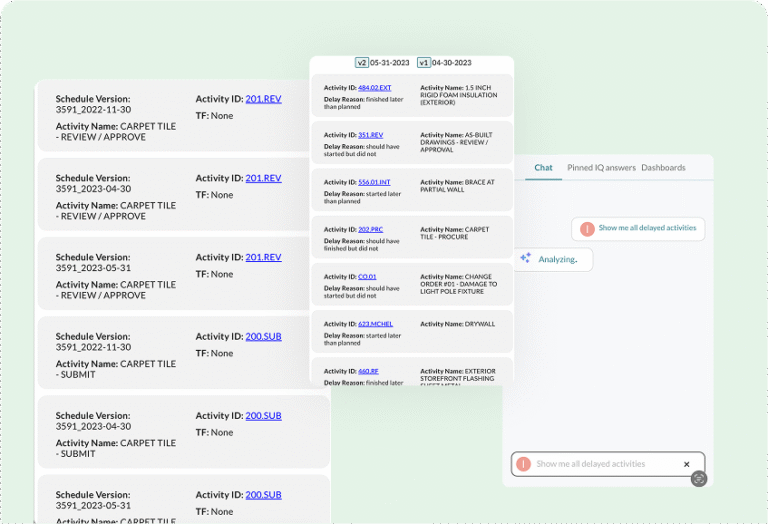Click the 'Show me all delayed activities' chat bubble
Image resolution: width=768 pixels, height=524 pixels.
pyautogui.click(x=638, y=229)
